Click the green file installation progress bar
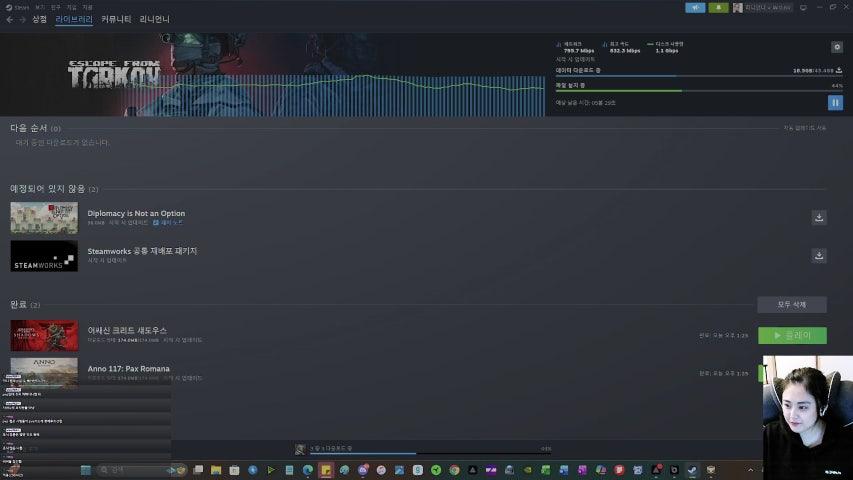 [x=699, y=91]
